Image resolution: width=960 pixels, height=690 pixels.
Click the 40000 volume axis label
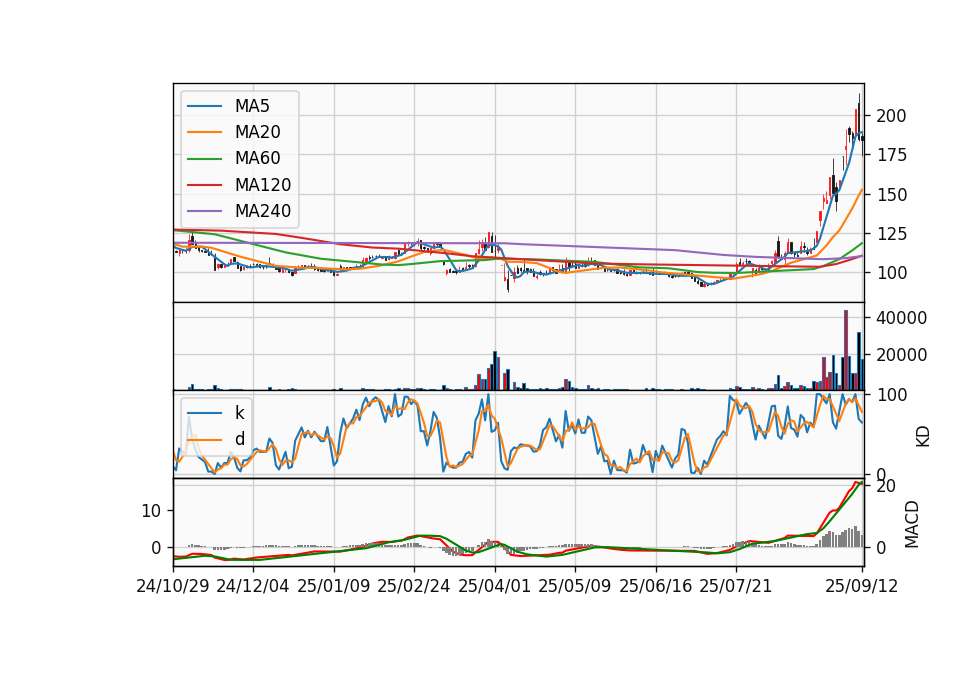(902, 318)
